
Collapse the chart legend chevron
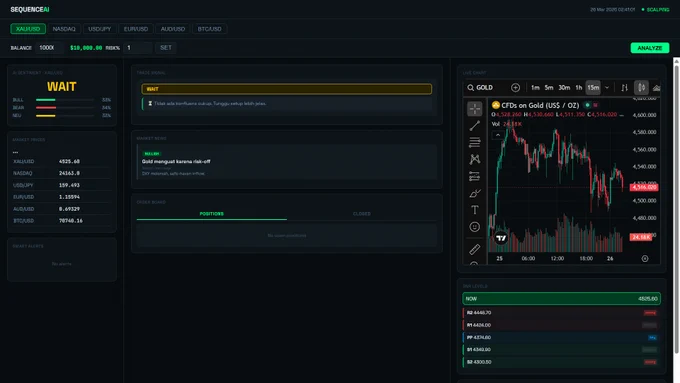click(498, 135)
